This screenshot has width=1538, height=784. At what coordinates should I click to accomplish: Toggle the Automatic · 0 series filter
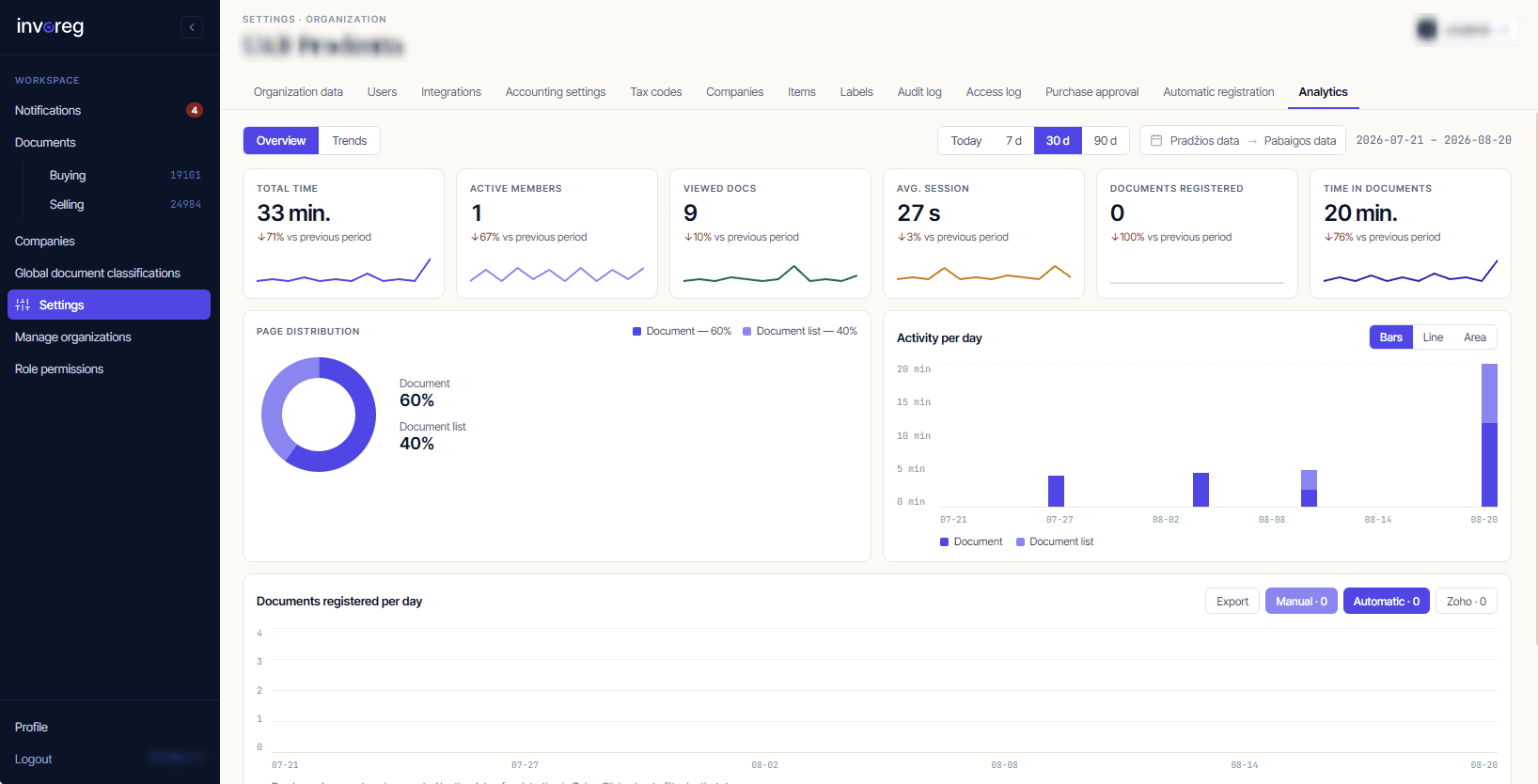tap(1387, 601)
